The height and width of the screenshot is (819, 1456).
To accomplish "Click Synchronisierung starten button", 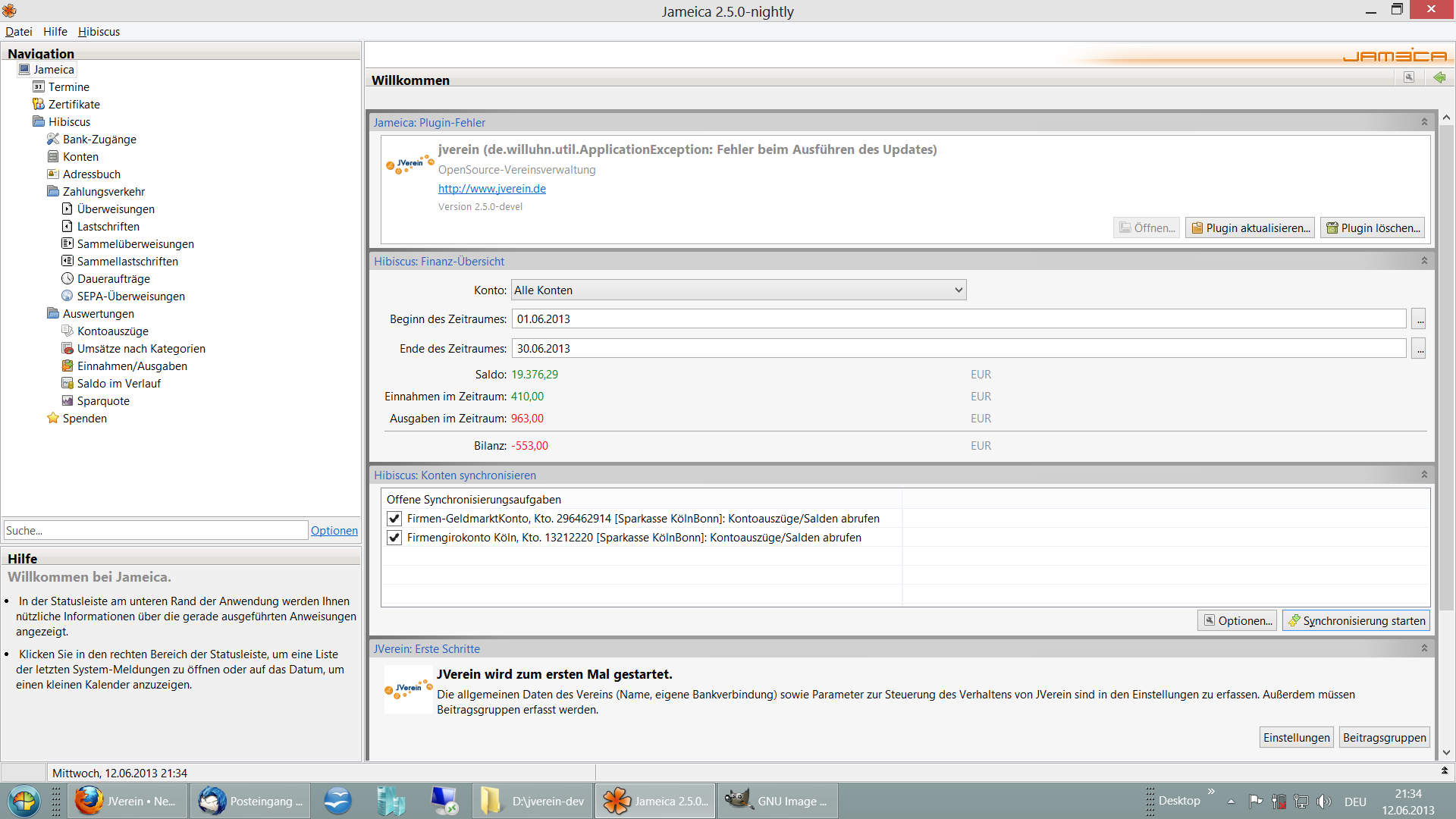I will coord(1356,620).
